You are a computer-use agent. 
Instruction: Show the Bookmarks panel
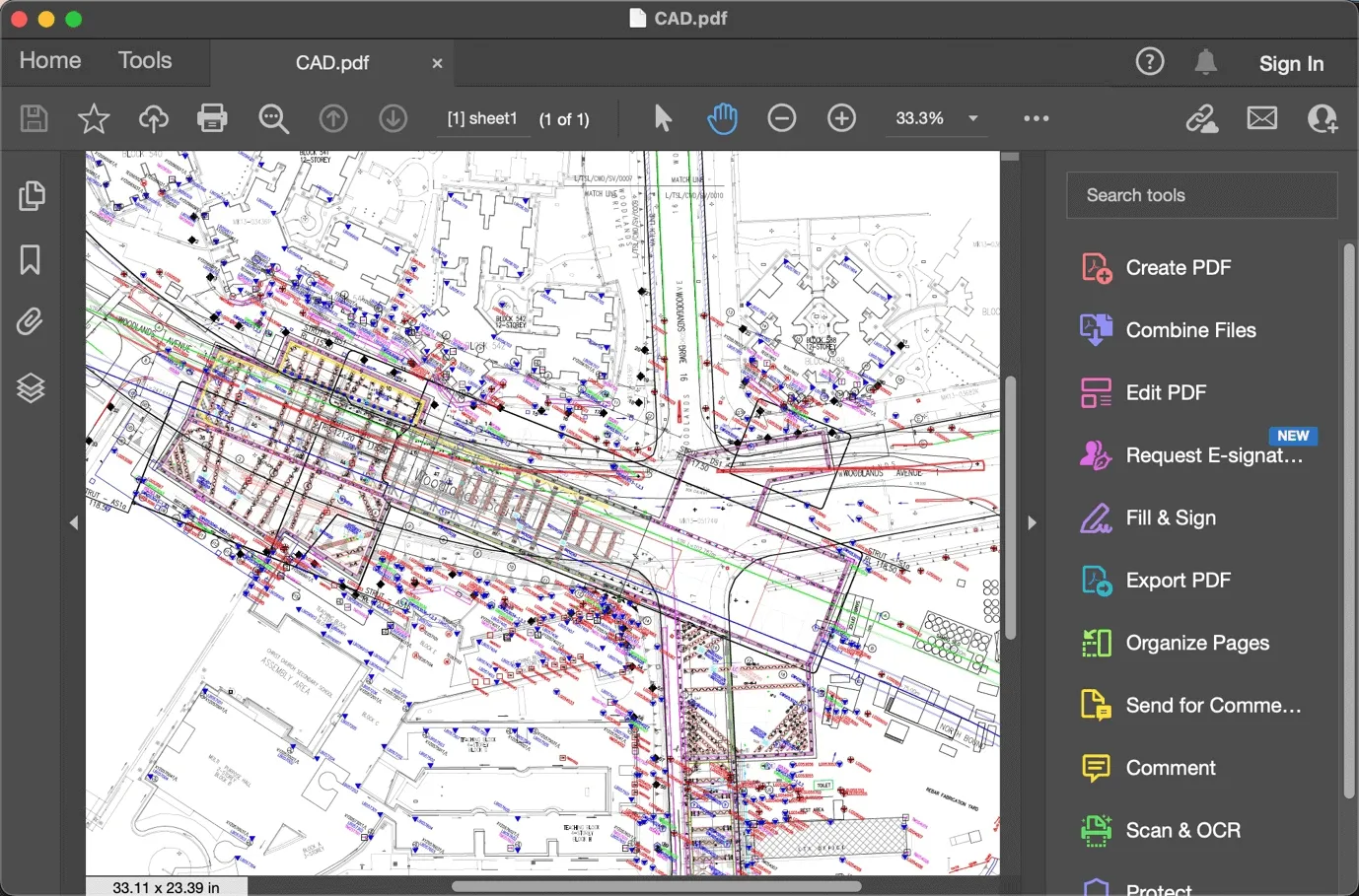click(x=31, y=260)
